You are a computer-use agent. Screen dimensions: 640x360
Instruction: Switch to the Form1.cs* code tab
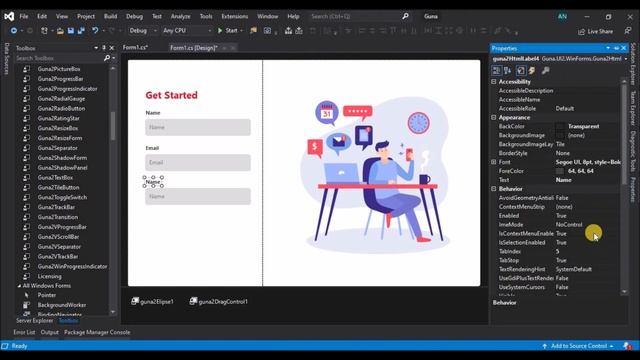click(135, 48)
